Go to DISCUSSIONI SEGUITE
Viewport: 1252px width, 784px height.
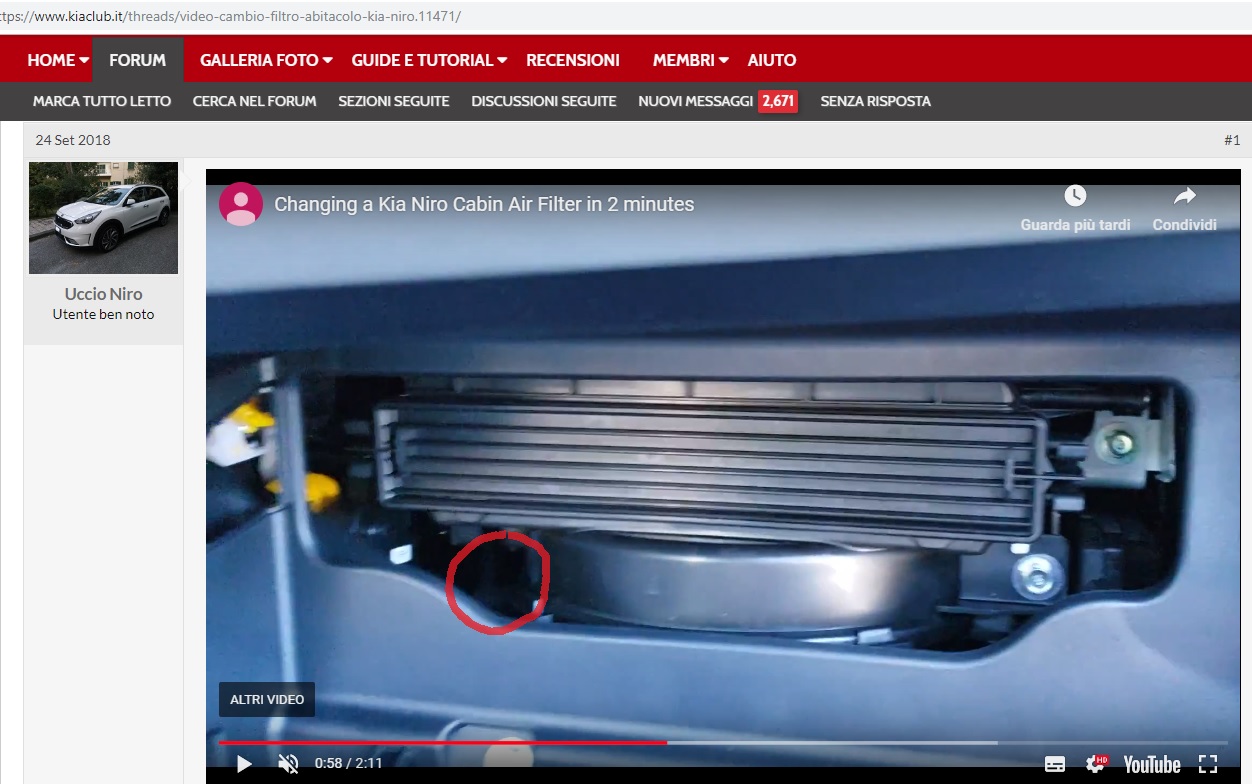click(544, 101)
